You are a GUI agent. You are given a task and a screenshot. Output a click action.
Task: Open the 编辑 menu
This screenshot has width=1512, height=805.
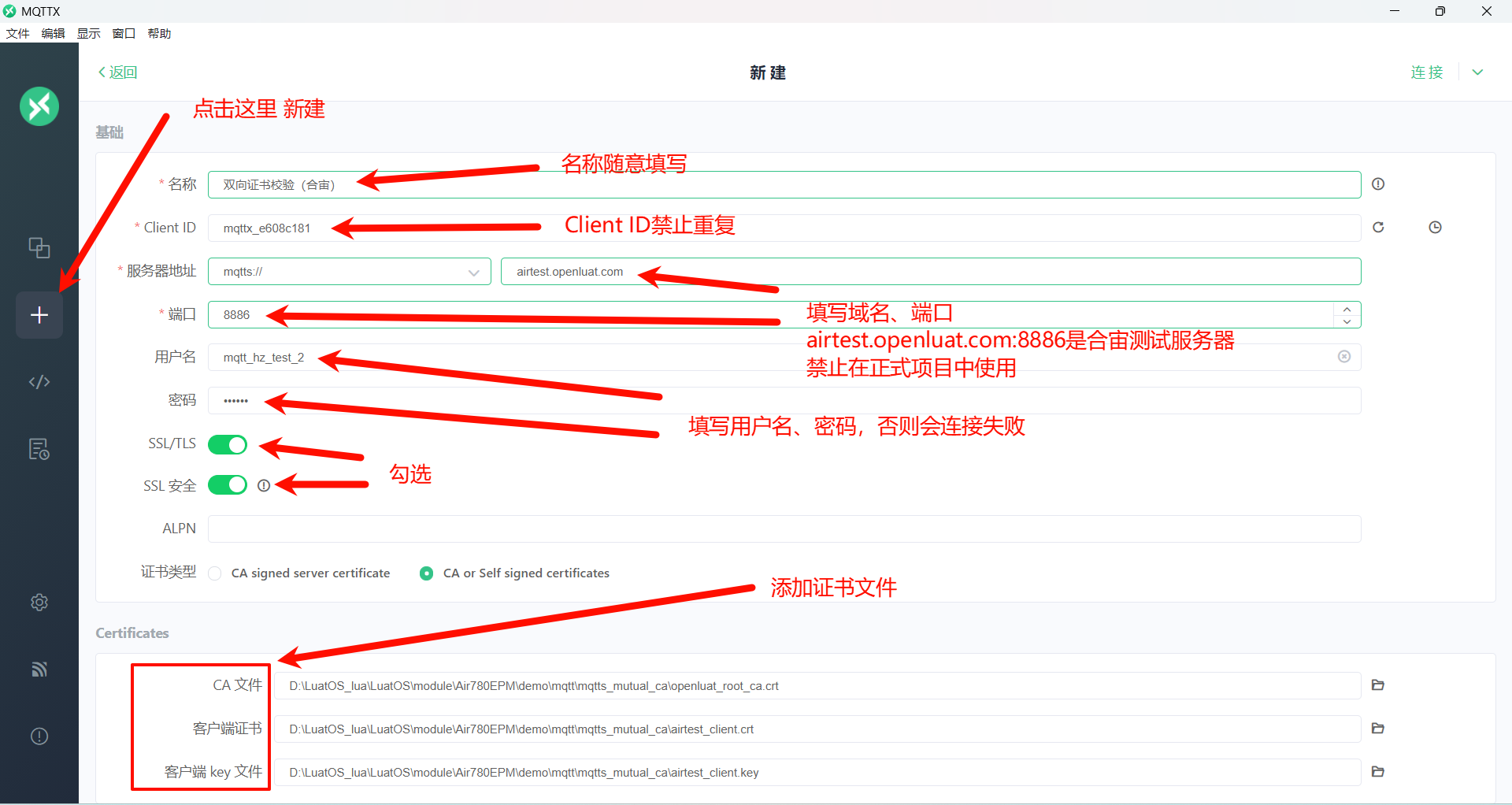(x=53, y=33)
